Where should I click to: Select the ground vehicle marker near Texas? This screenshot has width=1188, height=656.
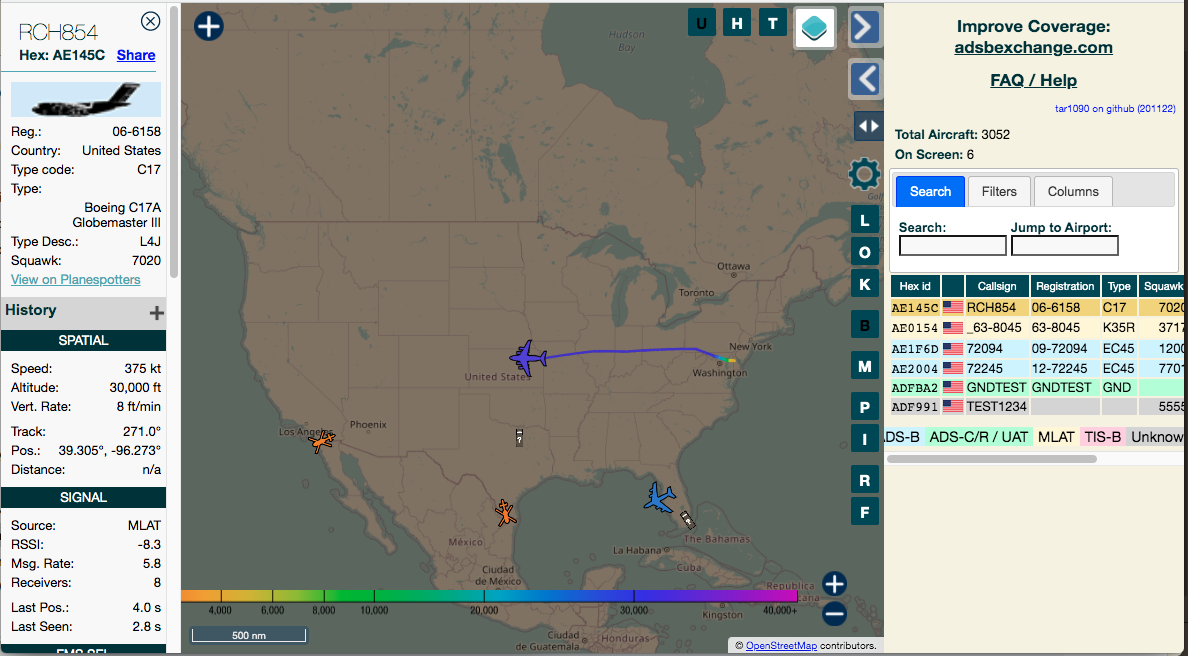(519, 437)
